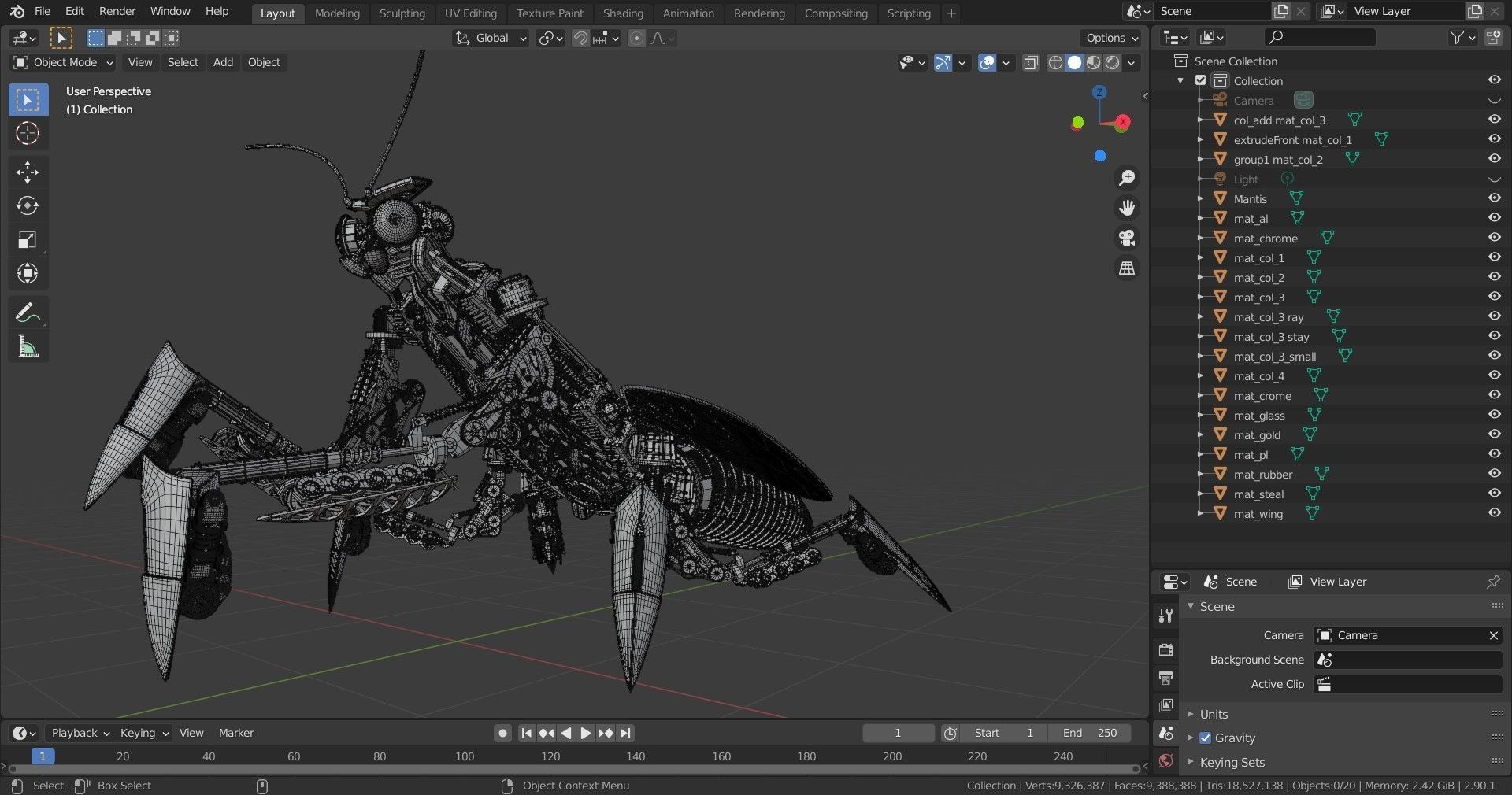Toggle snapping magnet button

[580, 39]
